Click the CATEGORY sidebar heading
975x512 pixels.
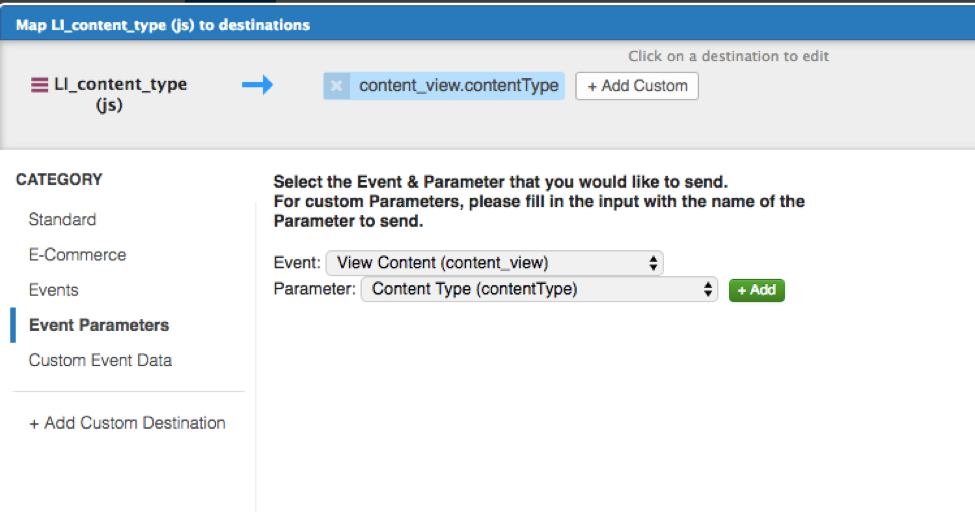(x=59, y=180)
